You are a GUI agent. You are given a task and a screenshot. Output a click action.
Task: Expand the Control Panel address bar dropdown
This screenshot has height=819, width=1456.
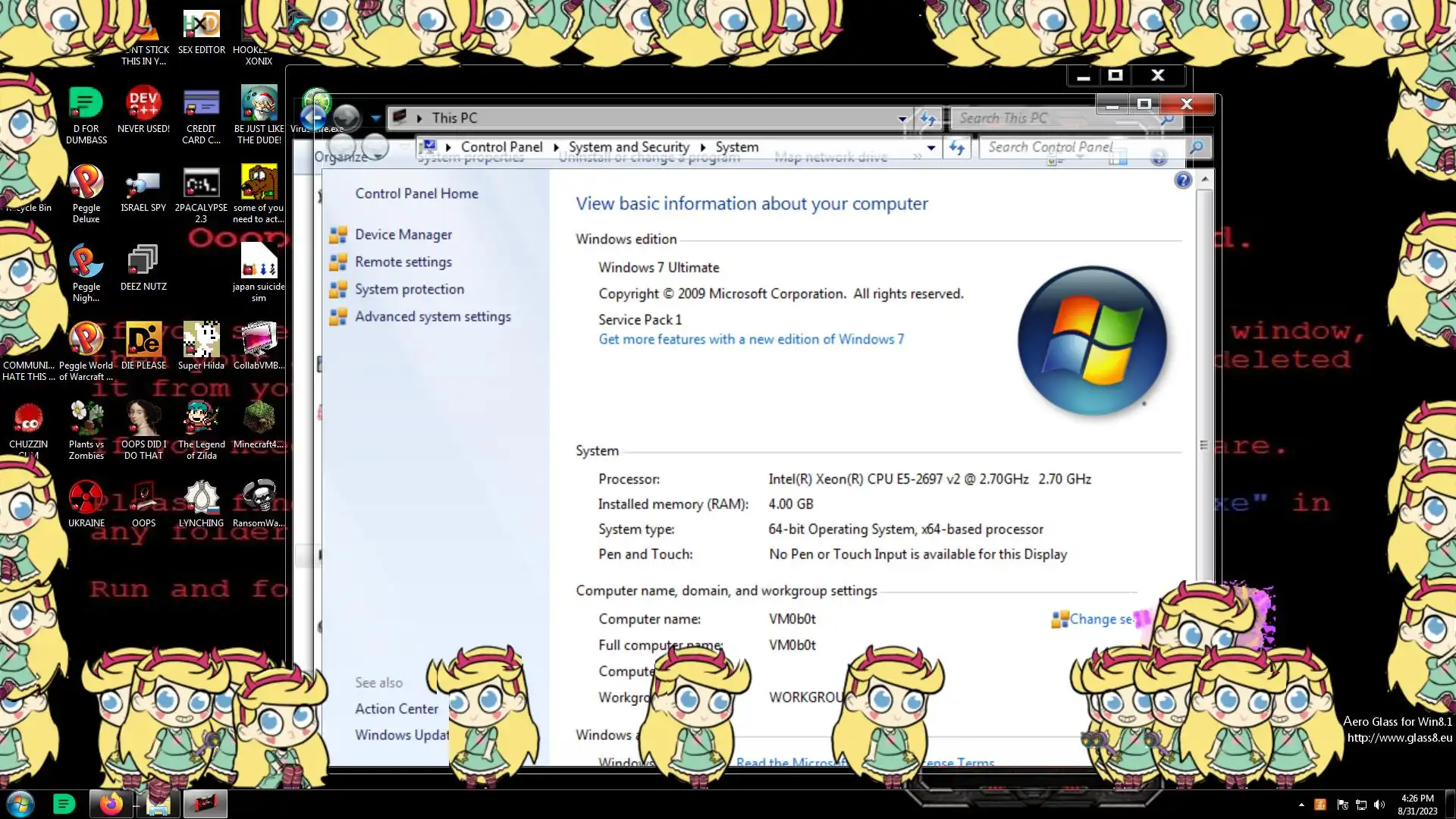(931, 148)
